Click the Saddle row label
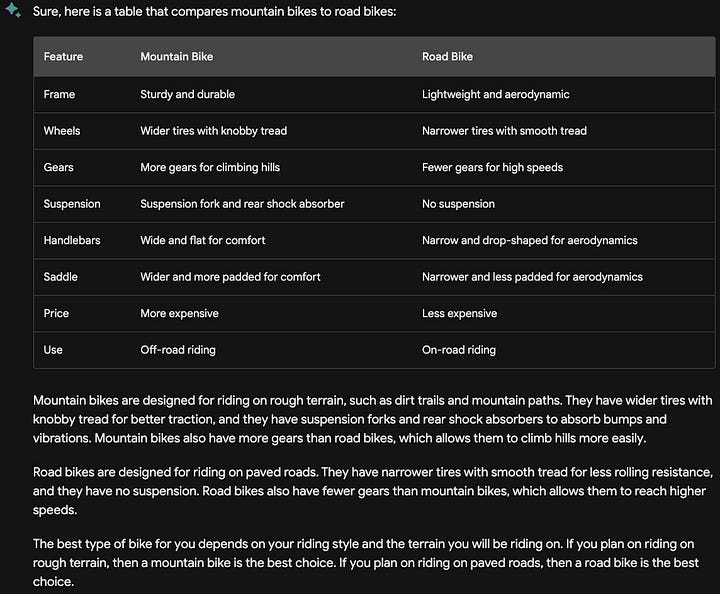This screenshot has height=594, width=720. (61, 277)
